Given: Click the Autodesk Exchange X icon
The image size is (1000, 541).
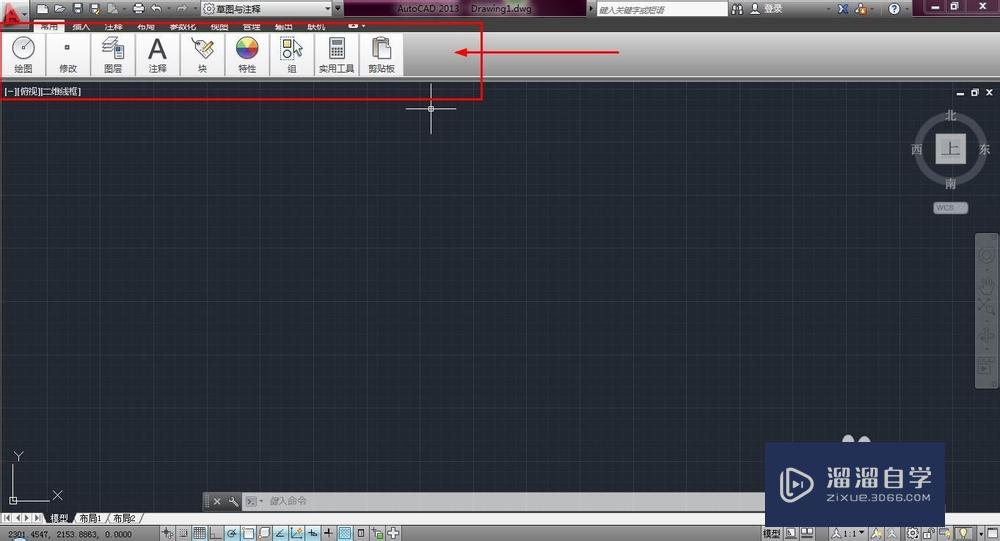Looking at the screenshot, I should [x=842, y=9].
